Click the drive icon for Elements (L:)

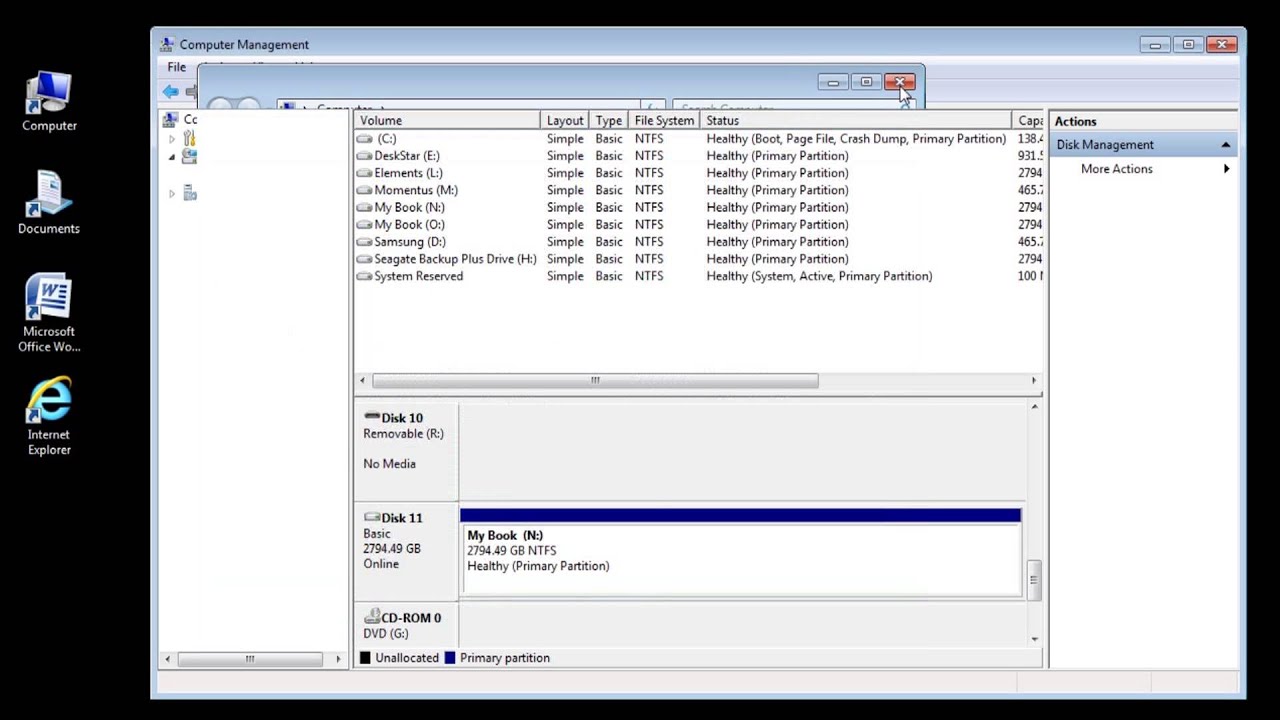coord(364,173)
